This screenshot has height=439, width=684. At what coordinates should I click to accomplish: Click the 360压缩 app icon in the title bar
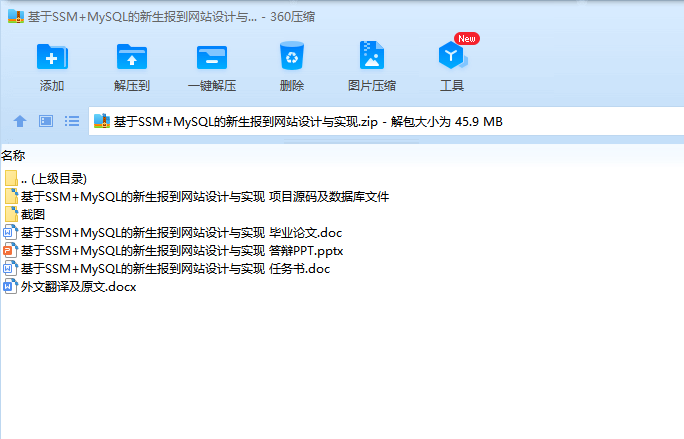pyautogui.click(x=16, y=17)
